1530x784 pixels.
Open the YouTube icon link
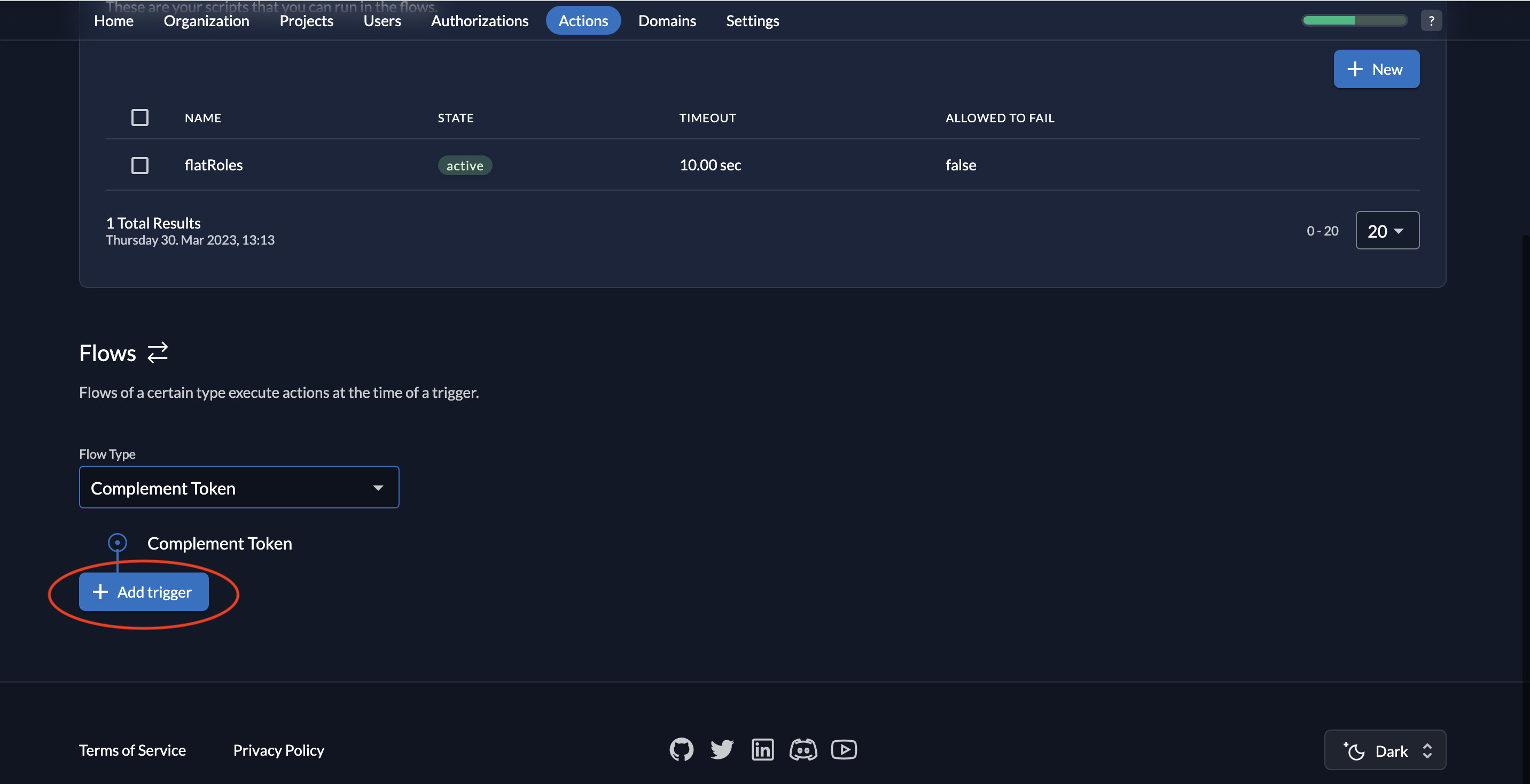[844, 749]
